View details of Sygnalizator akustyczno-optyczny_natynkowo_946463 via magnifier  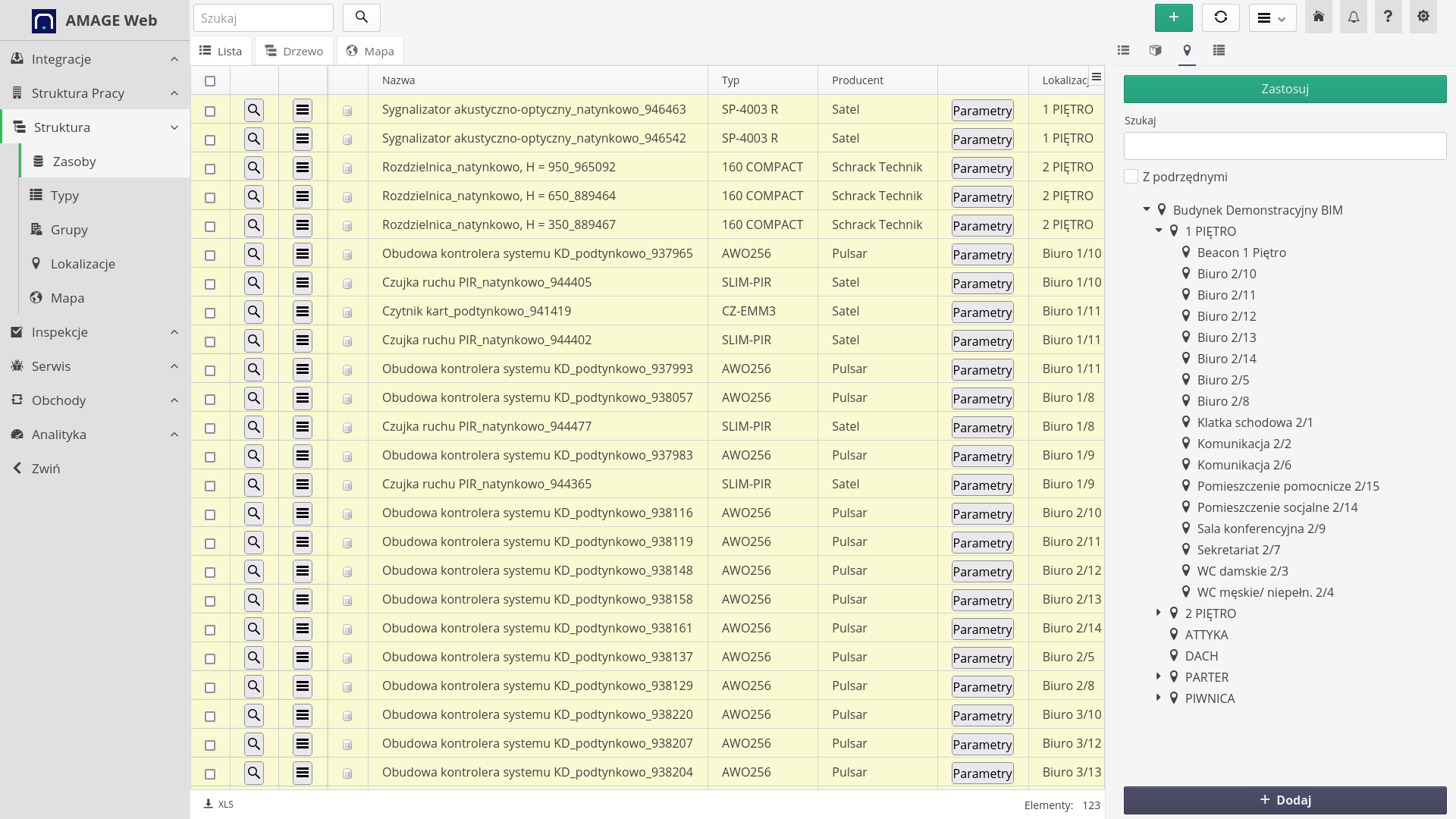pos(254,110)
